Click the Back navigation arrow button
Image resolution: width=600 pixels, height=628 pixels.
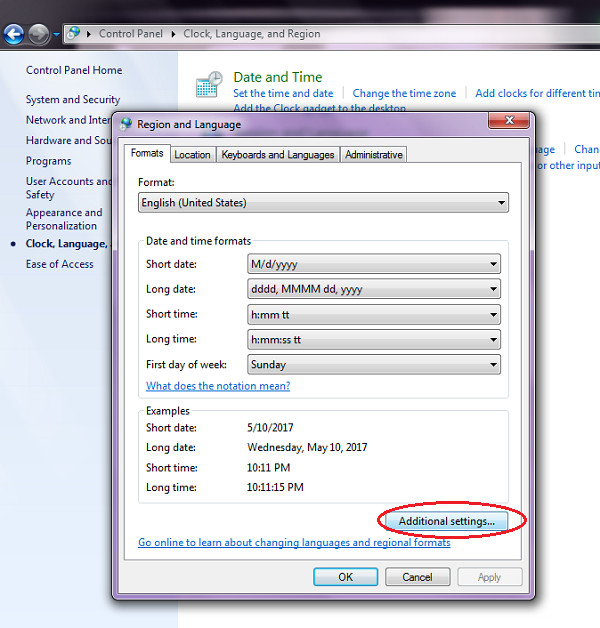pos(14,34)
